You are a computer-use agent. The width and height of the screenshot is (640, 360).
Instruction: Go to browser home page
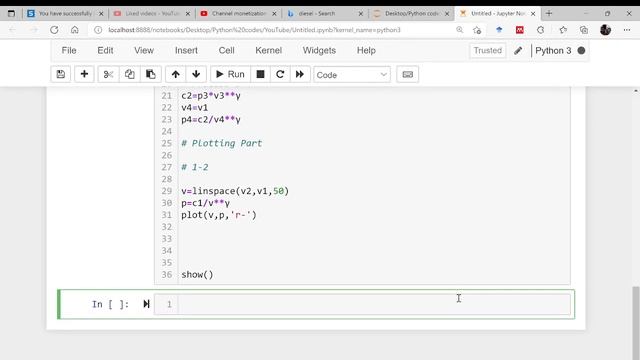tap(74, 30)
